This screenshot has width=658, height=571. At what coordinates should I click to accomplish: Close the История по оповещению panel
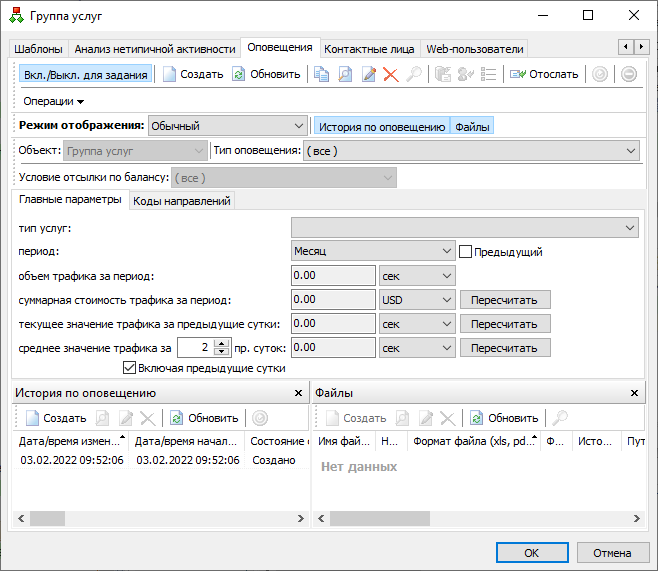298,393
